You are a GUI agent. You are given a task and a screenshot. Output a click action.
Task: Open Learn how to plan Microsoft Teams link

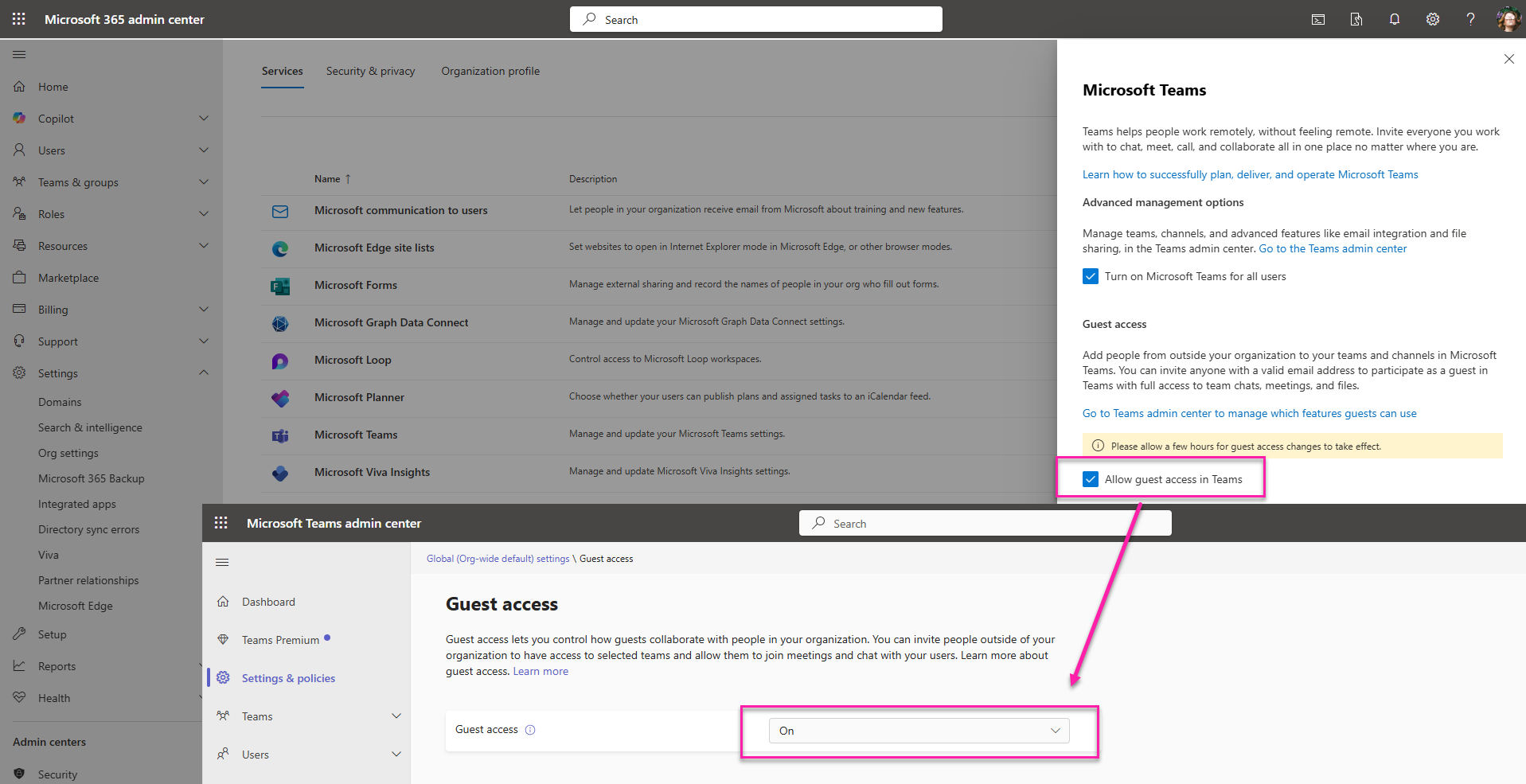pyautogui.click(x=1250, y=174)
